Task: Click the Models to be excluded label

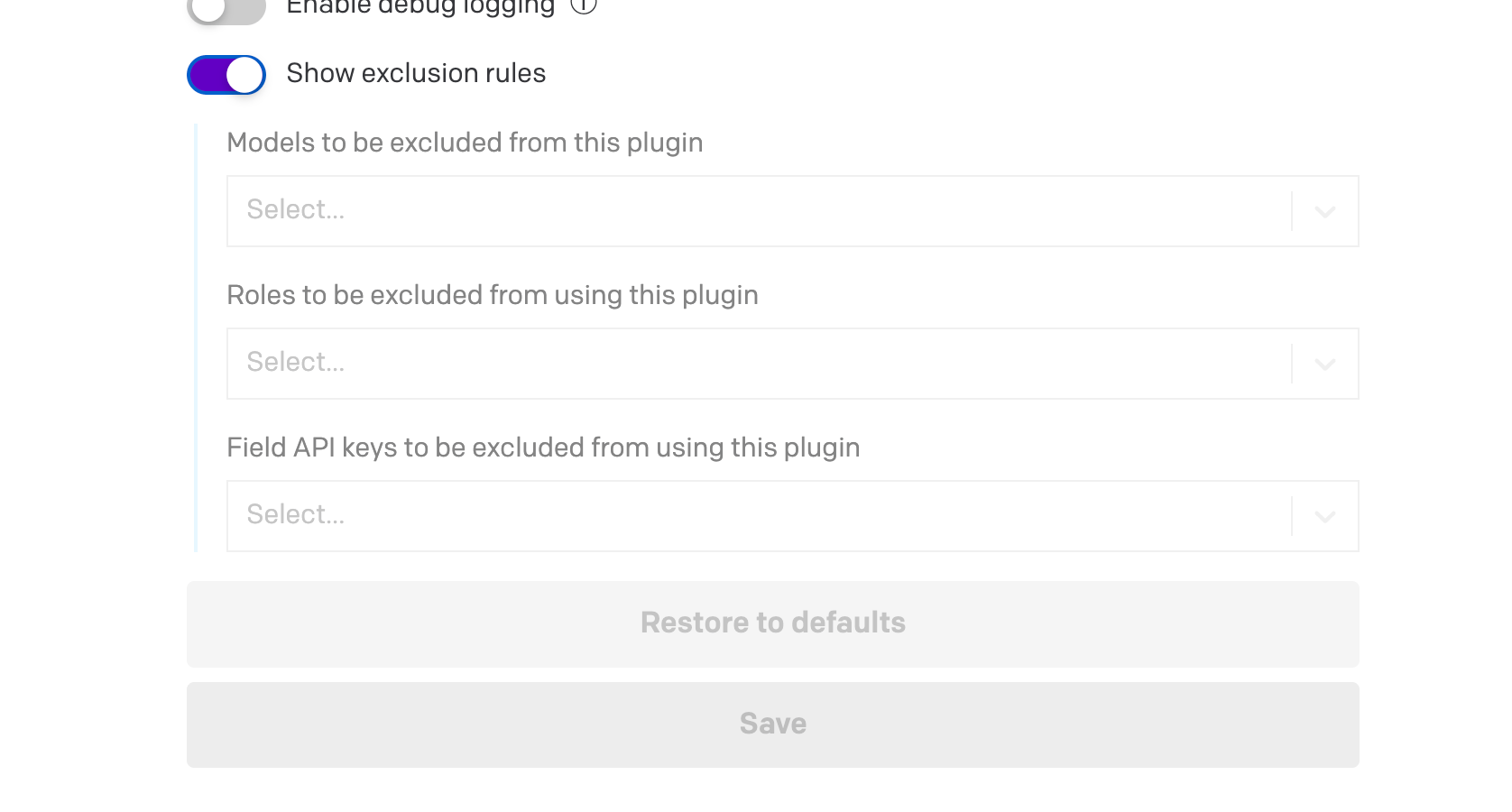Action: [x=465, y=143]
